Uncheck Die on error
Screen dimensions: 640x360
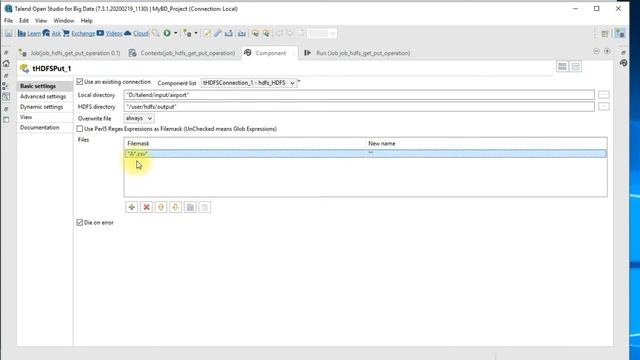pos(80,222)
